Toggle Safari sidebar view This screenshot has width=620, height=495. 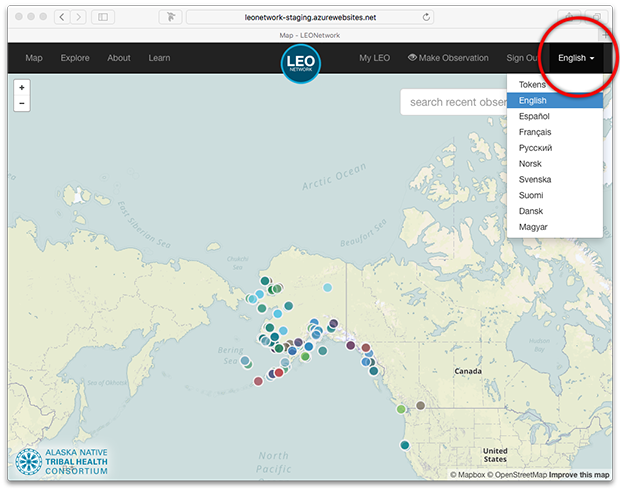pos(104,18)
